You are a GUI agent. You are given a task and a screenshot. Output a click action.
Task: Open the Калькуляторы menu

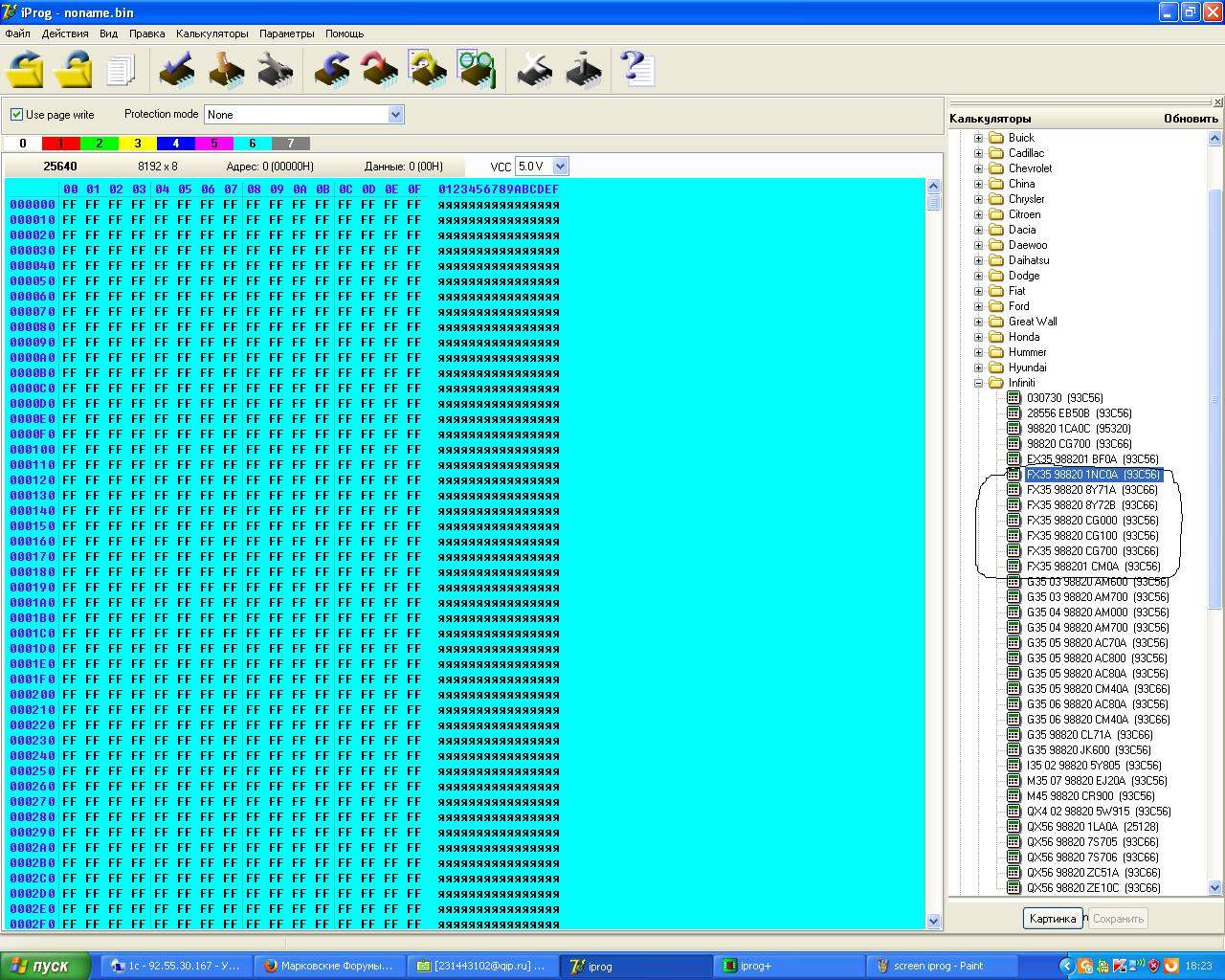212,33
